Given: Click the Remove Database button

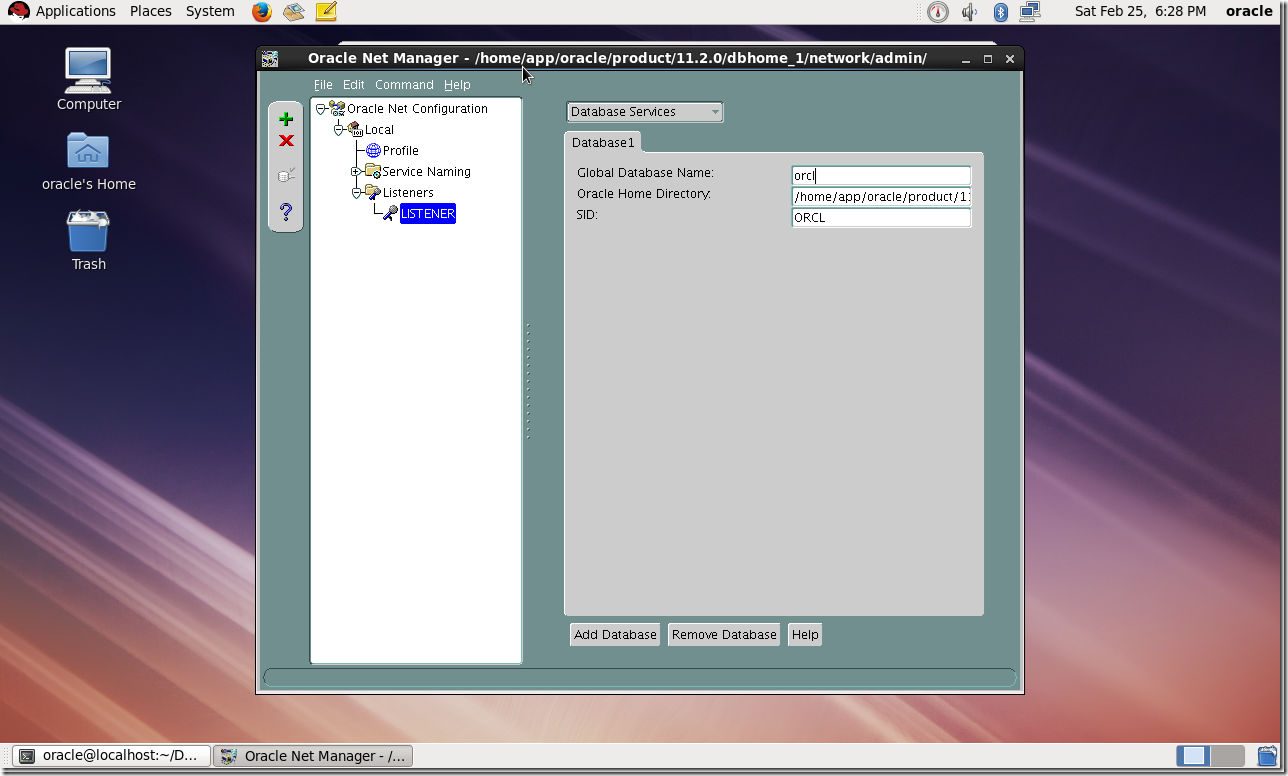Looking at the screenshot, I should click(x=724, y=635).
